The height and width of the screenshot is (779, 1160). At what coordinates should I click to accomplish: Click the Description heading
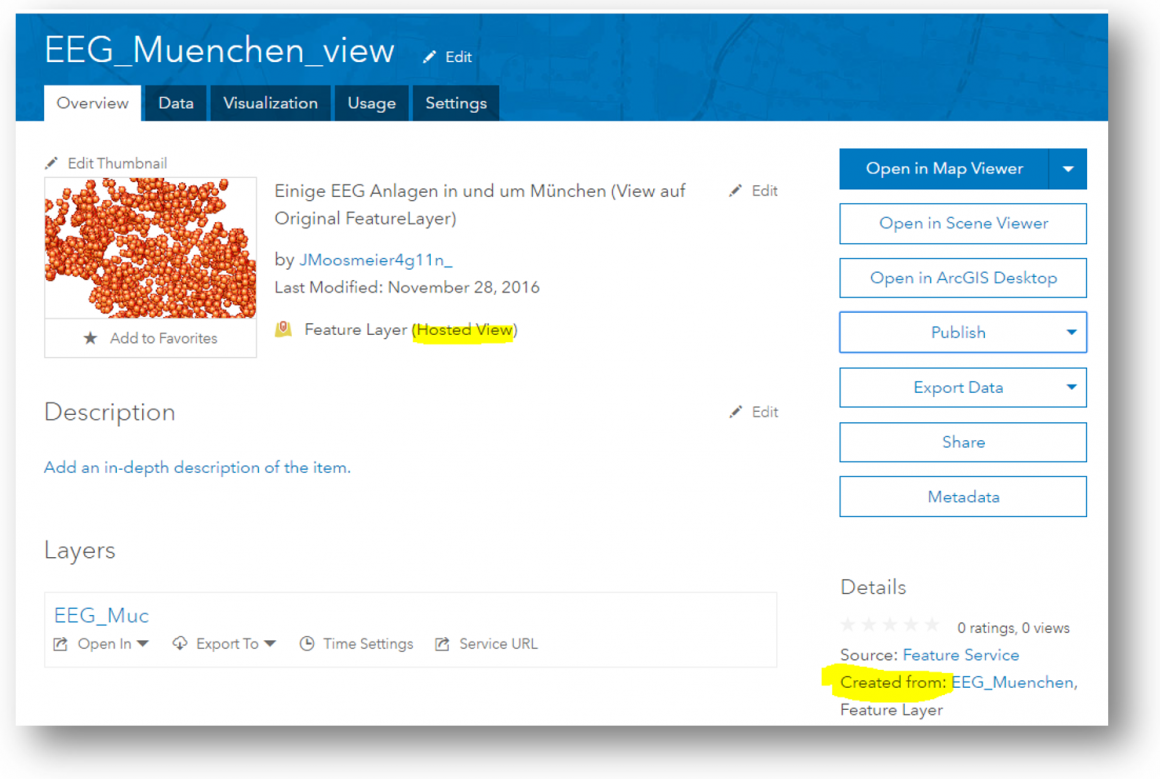tap(109, 412)
